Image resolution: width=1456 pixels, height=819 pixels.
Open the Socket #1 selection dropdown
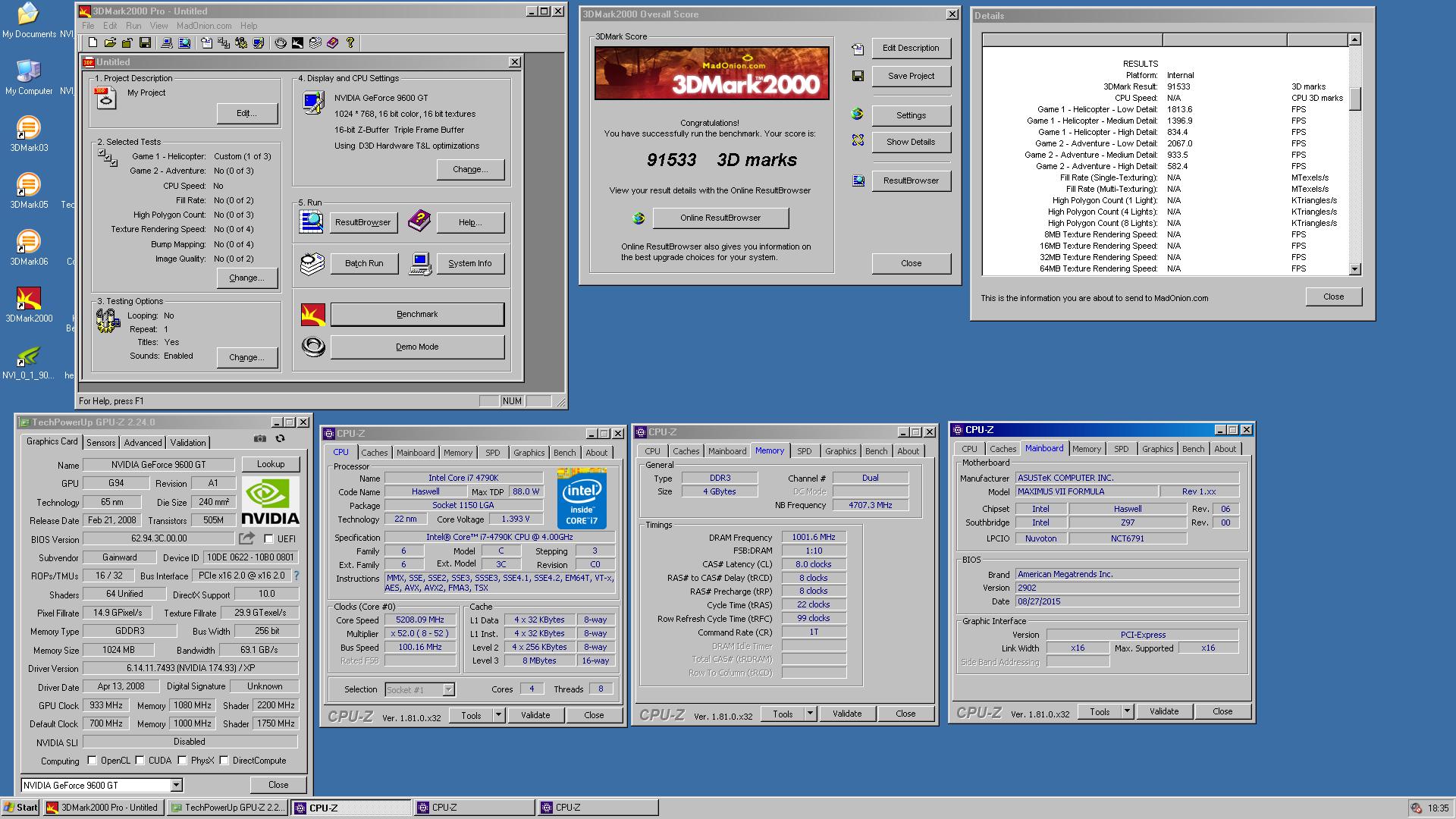pos(448,689)
